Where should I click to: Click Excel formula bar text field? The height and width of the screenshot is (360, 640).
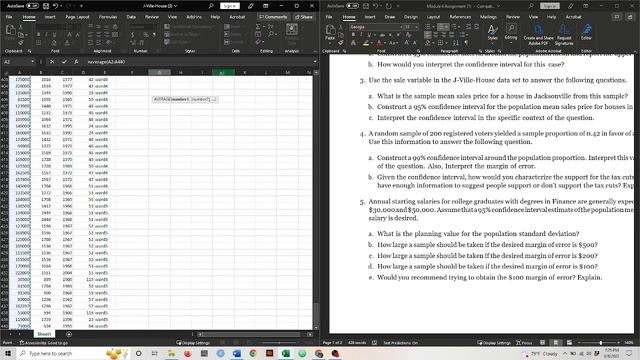[x=198, y=62]
